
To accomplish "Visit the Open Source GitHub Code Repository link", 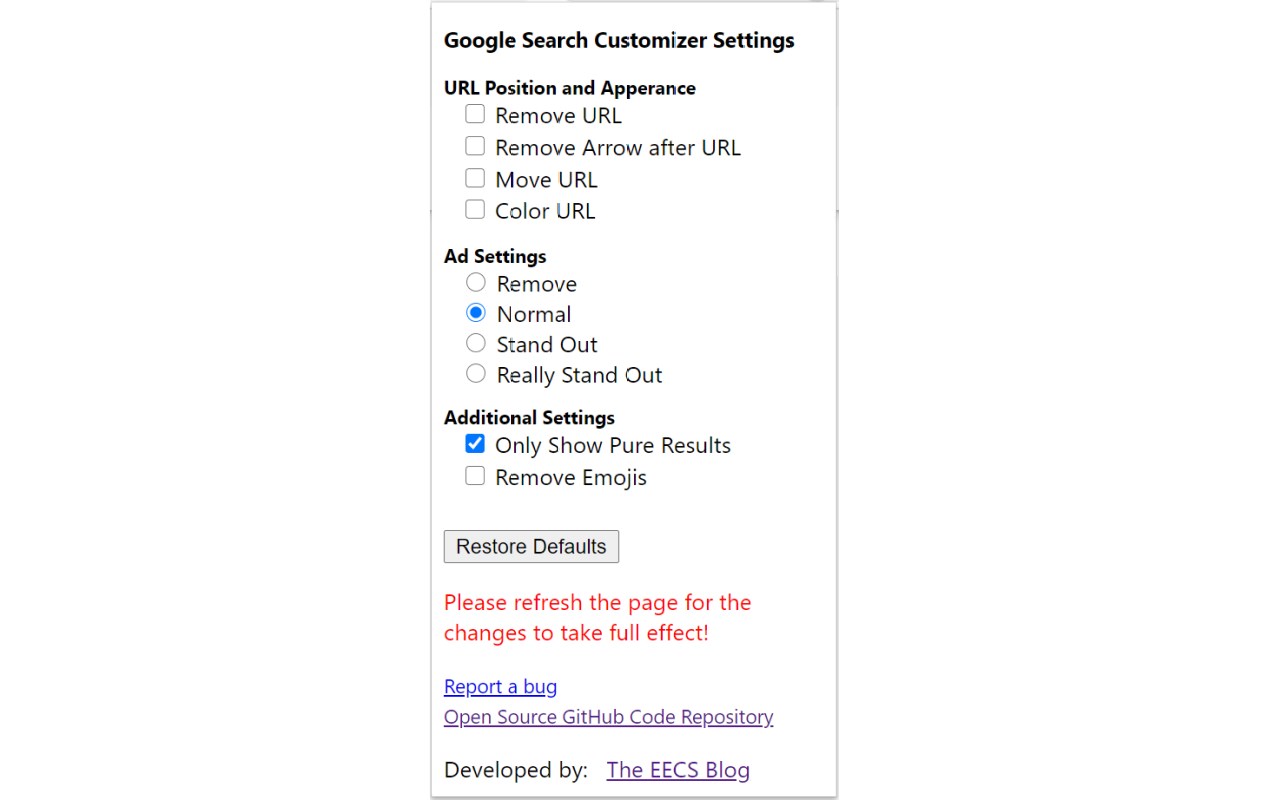I will pyautogui.click(x=608, y=717).
